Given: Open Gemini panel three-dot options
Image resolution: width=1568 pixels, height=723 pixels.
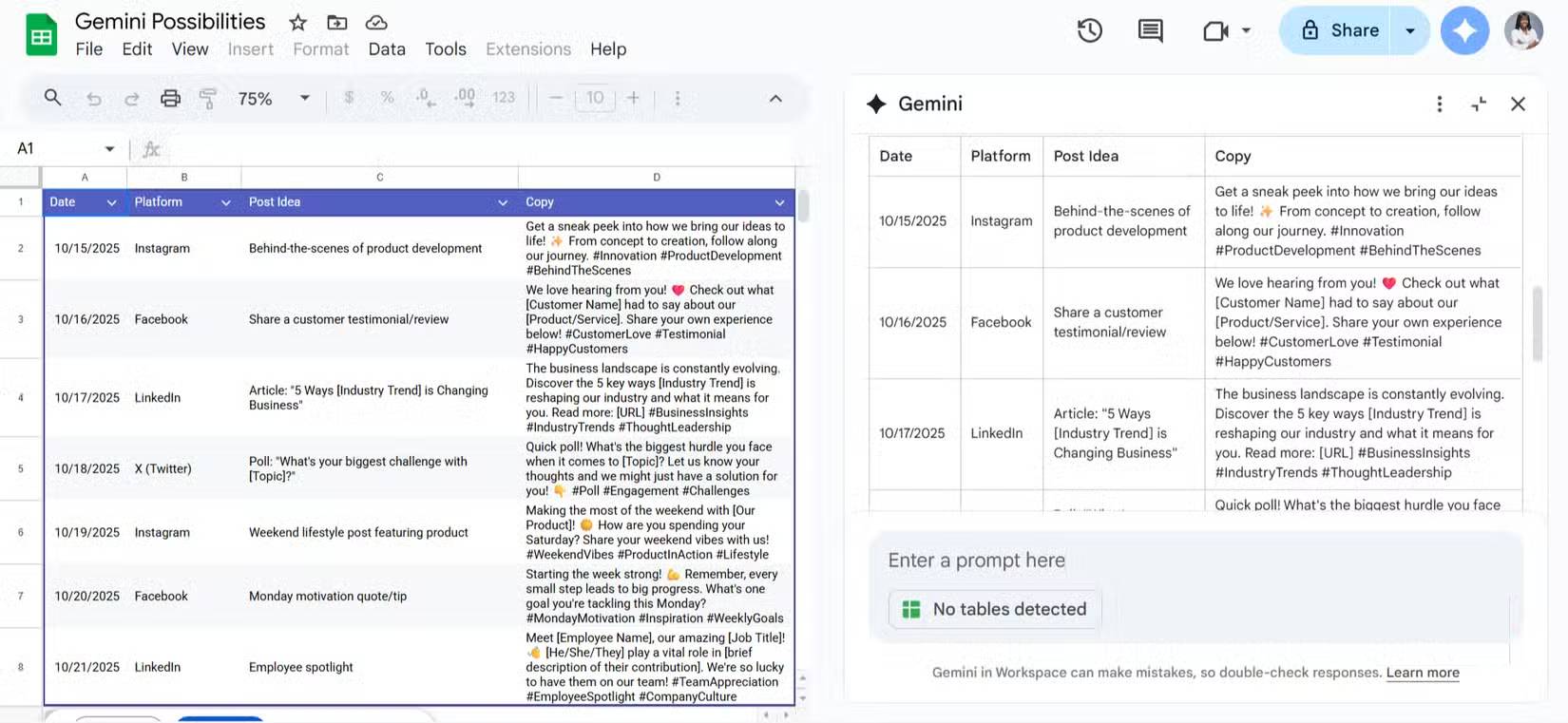Looking at the screenshot, I should pyautogui.click(x=1440, y=104).
